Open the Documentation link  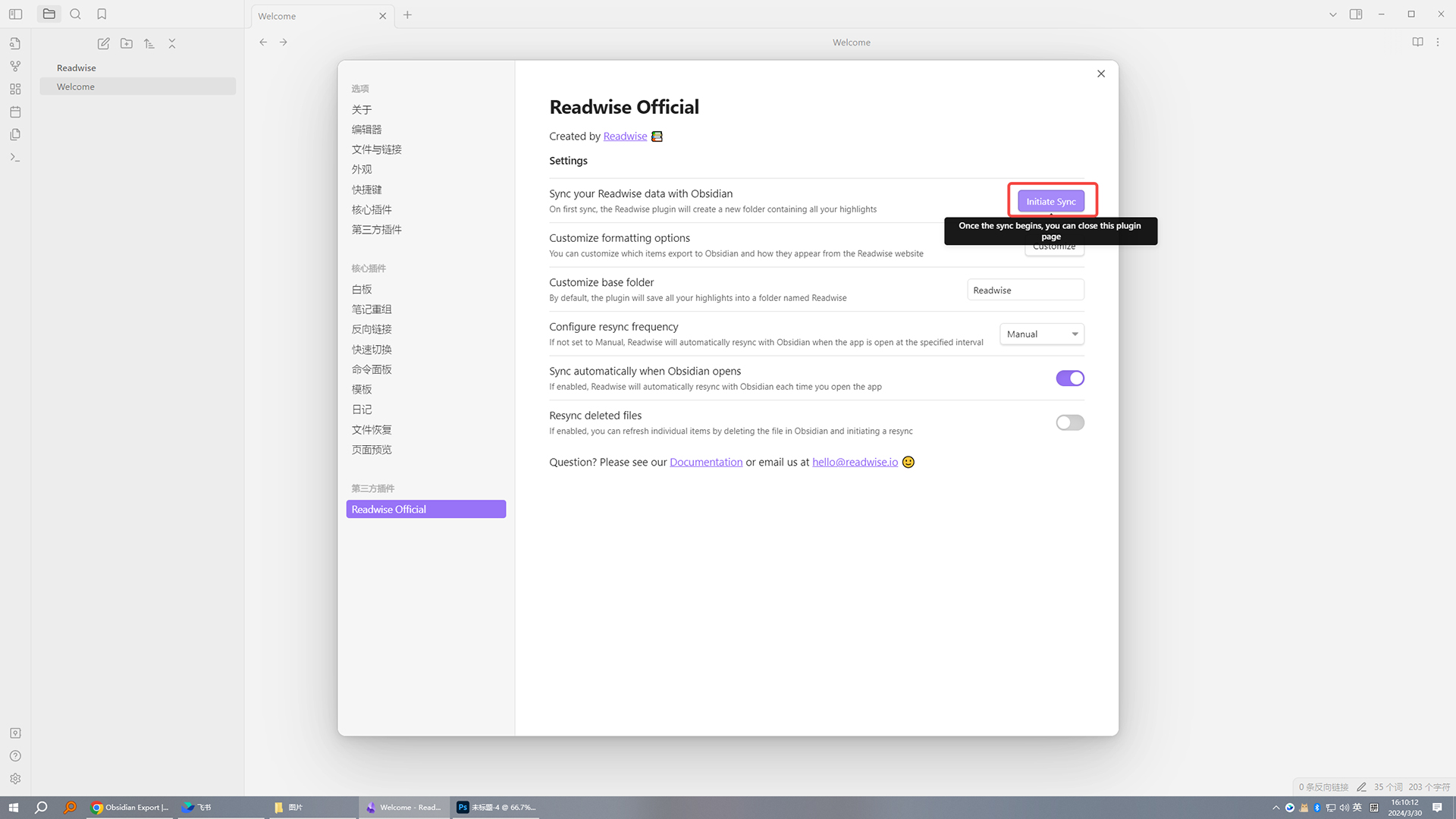[x=705, y=462]
